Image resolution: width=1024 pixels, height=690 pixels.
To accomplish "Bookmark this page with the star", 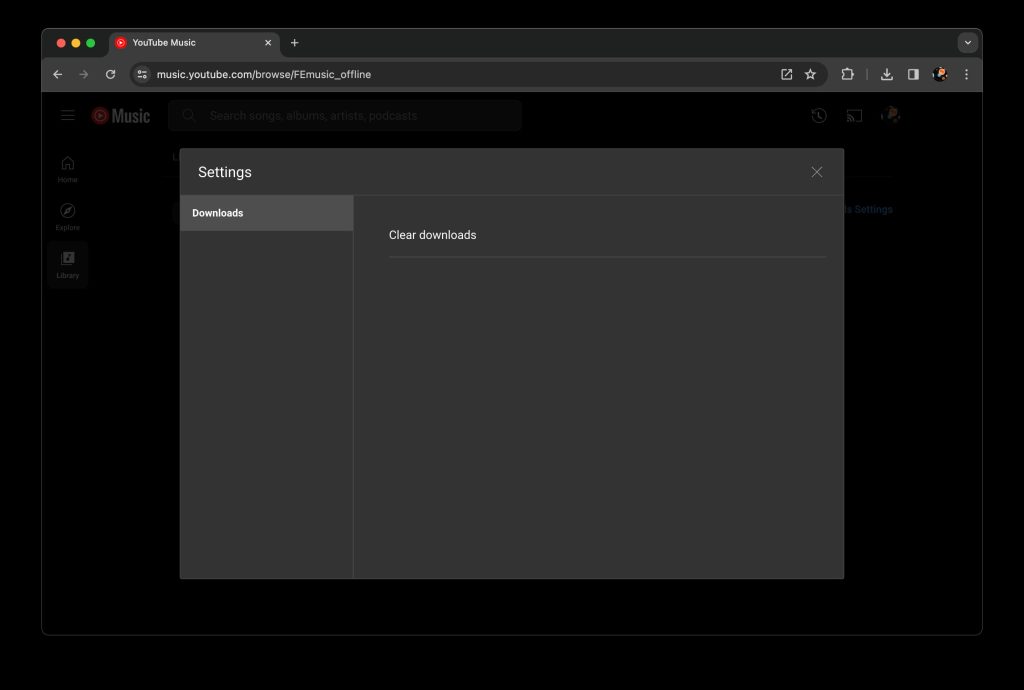I will (811, 74).
